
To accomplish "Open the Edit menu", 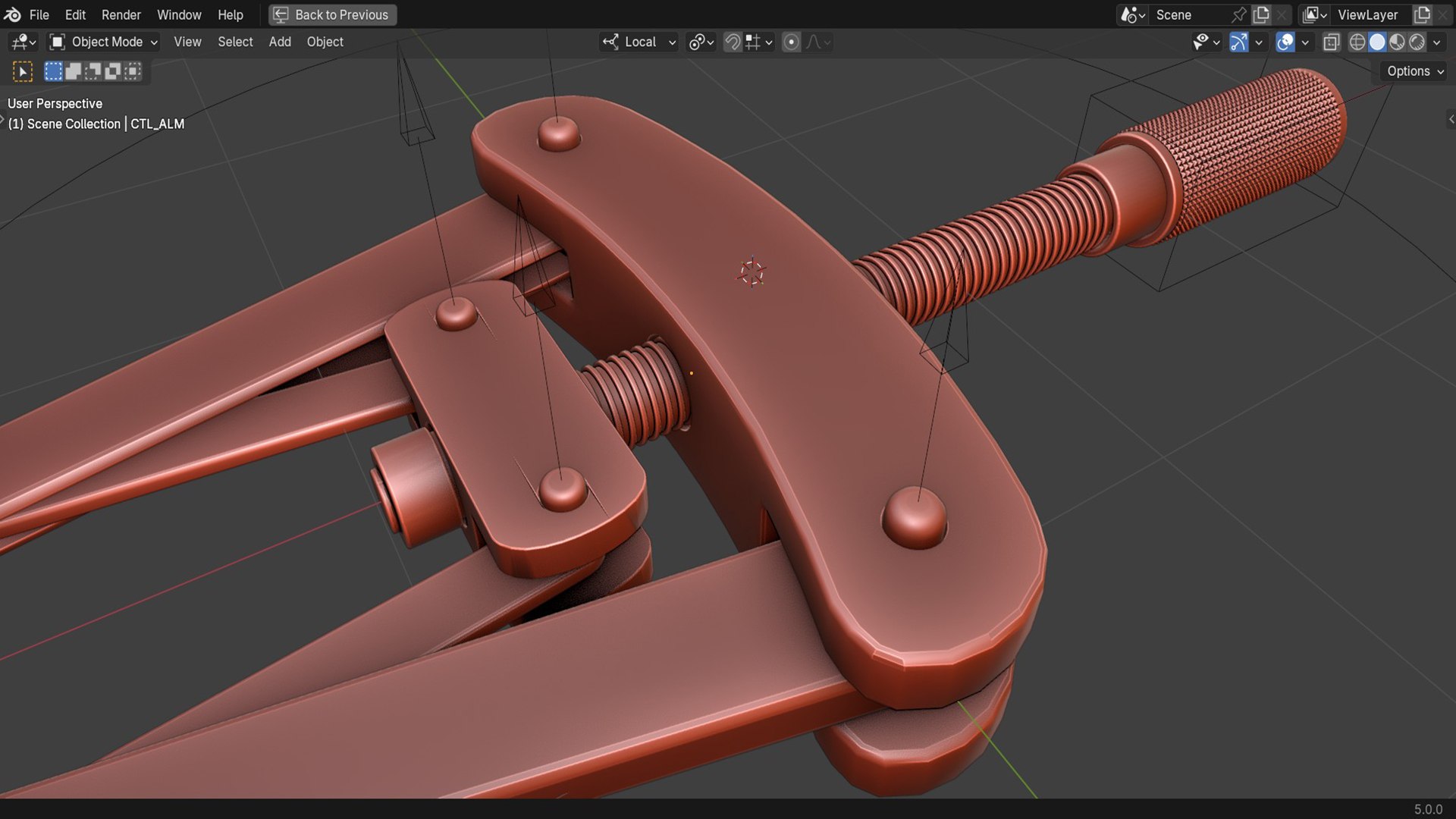I will click(75, 14).
